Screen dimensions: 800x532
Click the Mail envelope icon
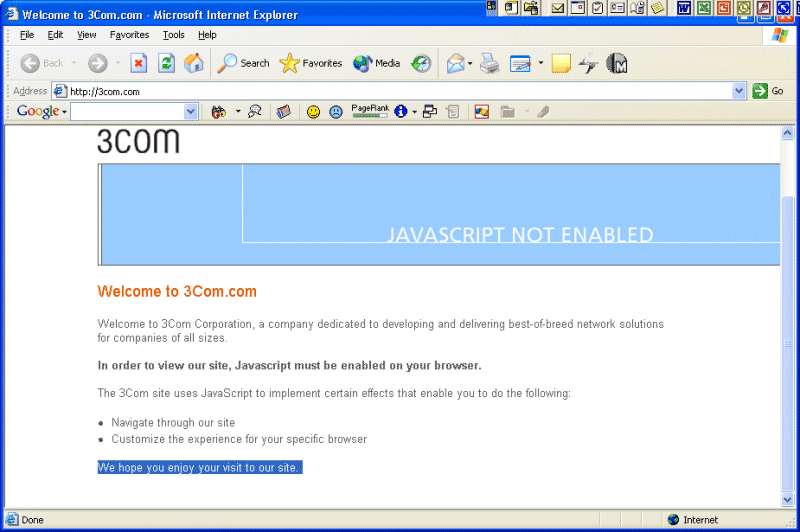tap(456, 63)
